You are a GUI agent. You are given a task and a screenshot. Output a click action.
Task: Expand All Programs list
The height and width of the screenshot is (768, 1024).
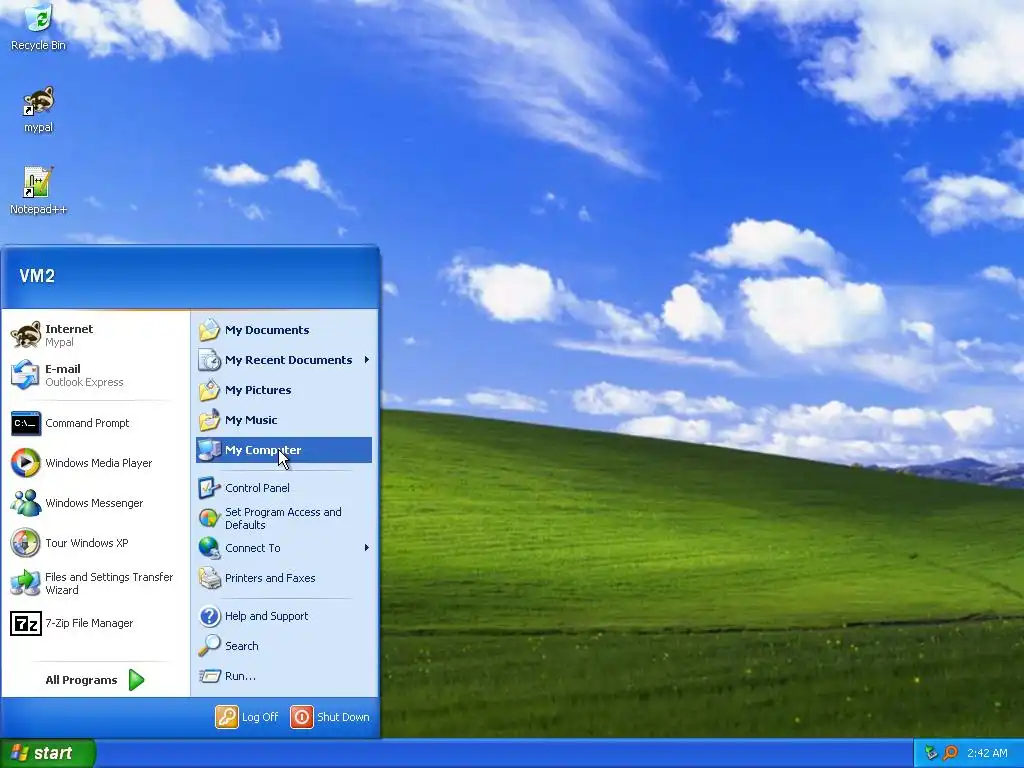coord(95,680)
